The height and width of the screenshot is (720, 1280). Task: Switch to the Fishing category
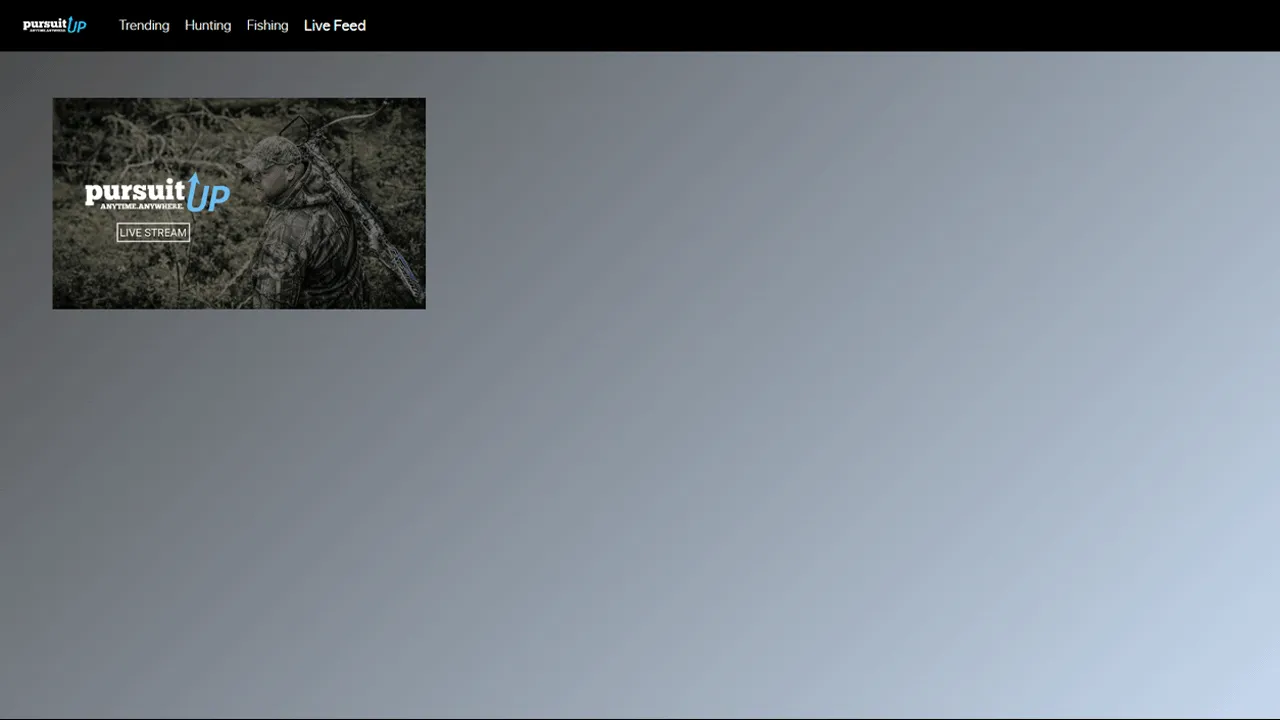click(x=267, y=25)
